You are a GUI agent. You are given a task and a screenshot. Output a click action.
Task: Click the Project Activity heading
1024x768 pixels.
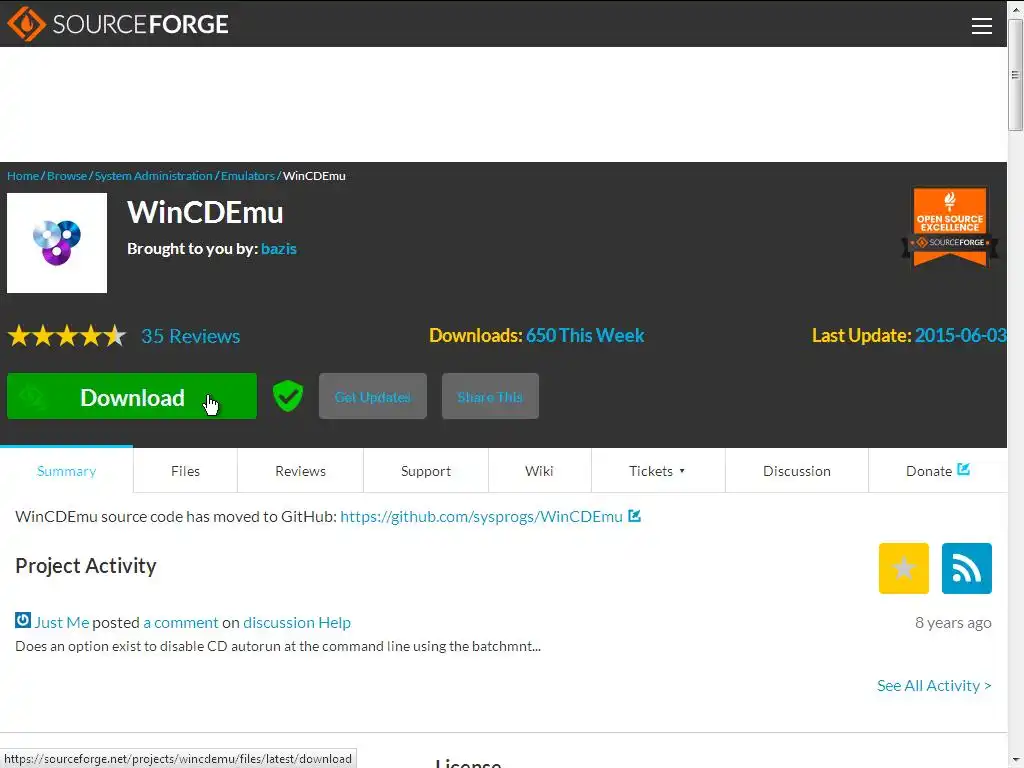[86, 566]
